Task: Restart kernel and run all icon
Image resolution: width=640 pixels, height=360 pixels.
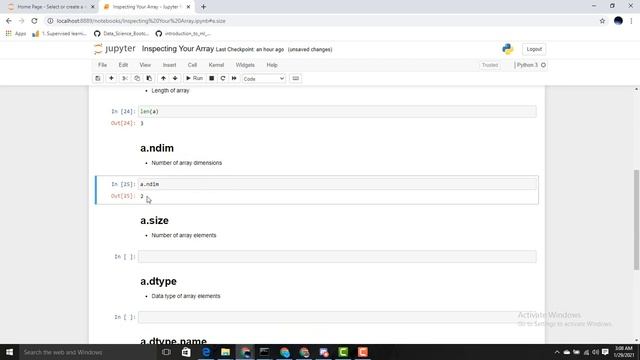Action: 234,78
